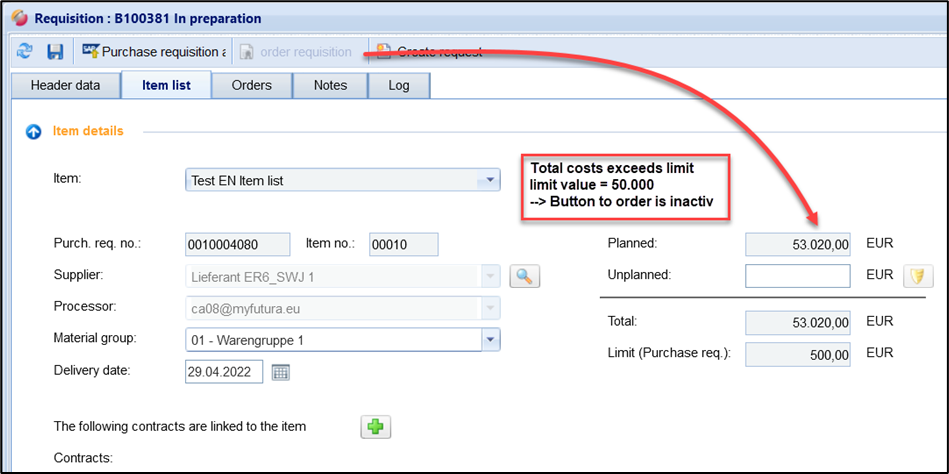Click the Purchase requisition toolbar button
Viewport: 949px width, 474px height.
(154, 52)
